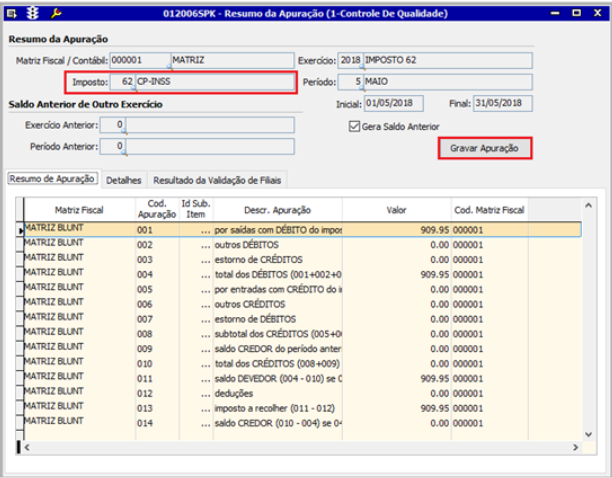Screen dimensions: 612x478
Task: Click the Período field showing 5
Action: pyautogui.click(x=350, y=82)
